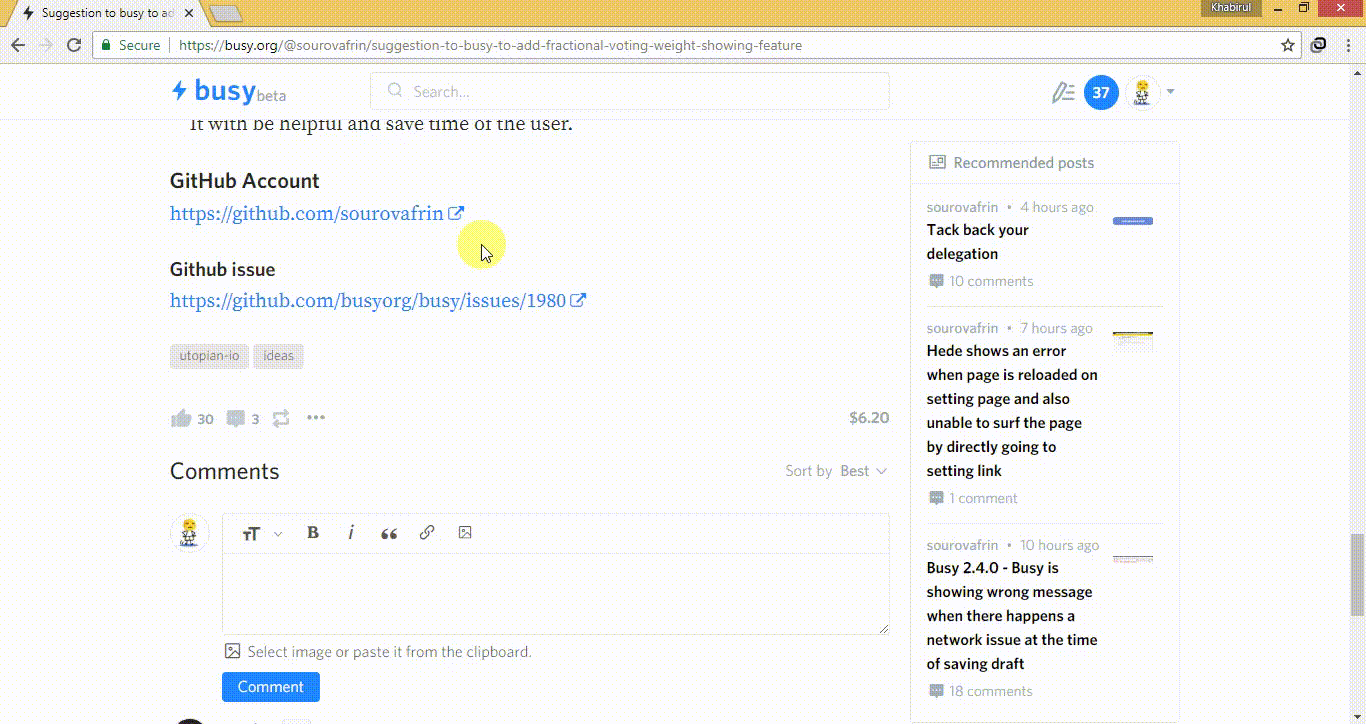Insert a quote with the quote icon

point(389,533)
